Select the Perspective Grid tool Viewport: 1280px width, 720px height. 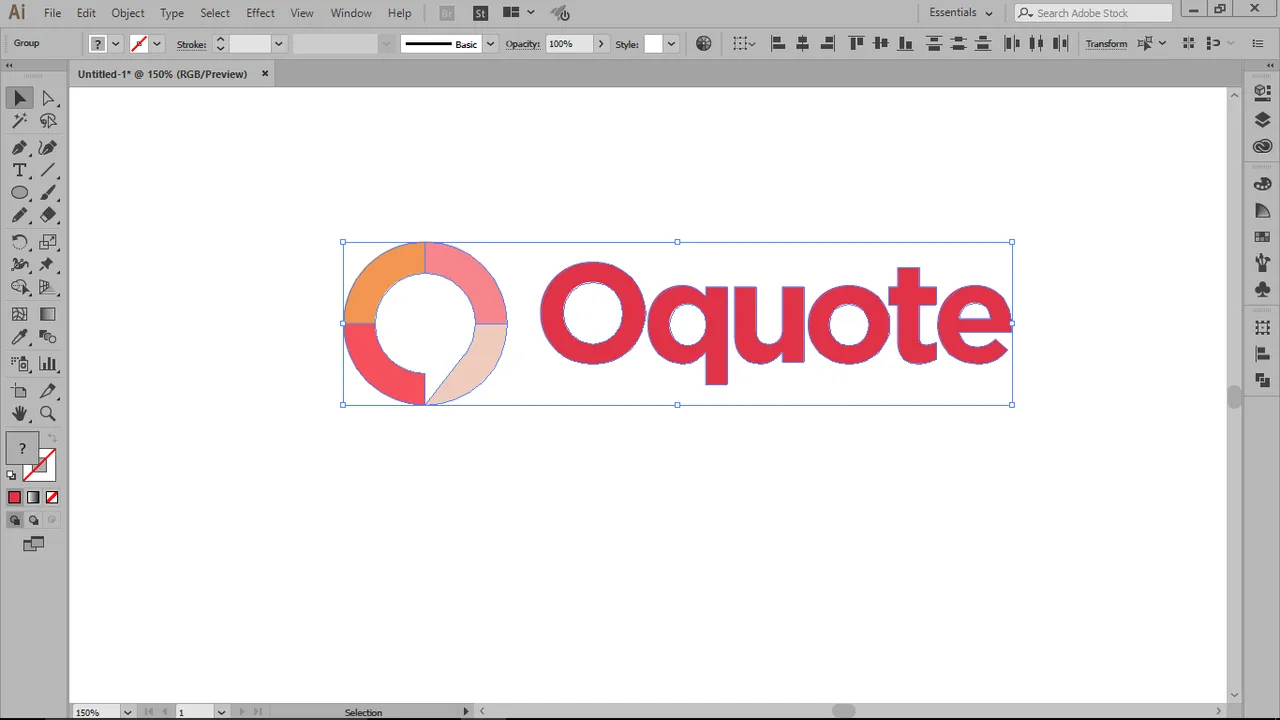tap(48, 288)
